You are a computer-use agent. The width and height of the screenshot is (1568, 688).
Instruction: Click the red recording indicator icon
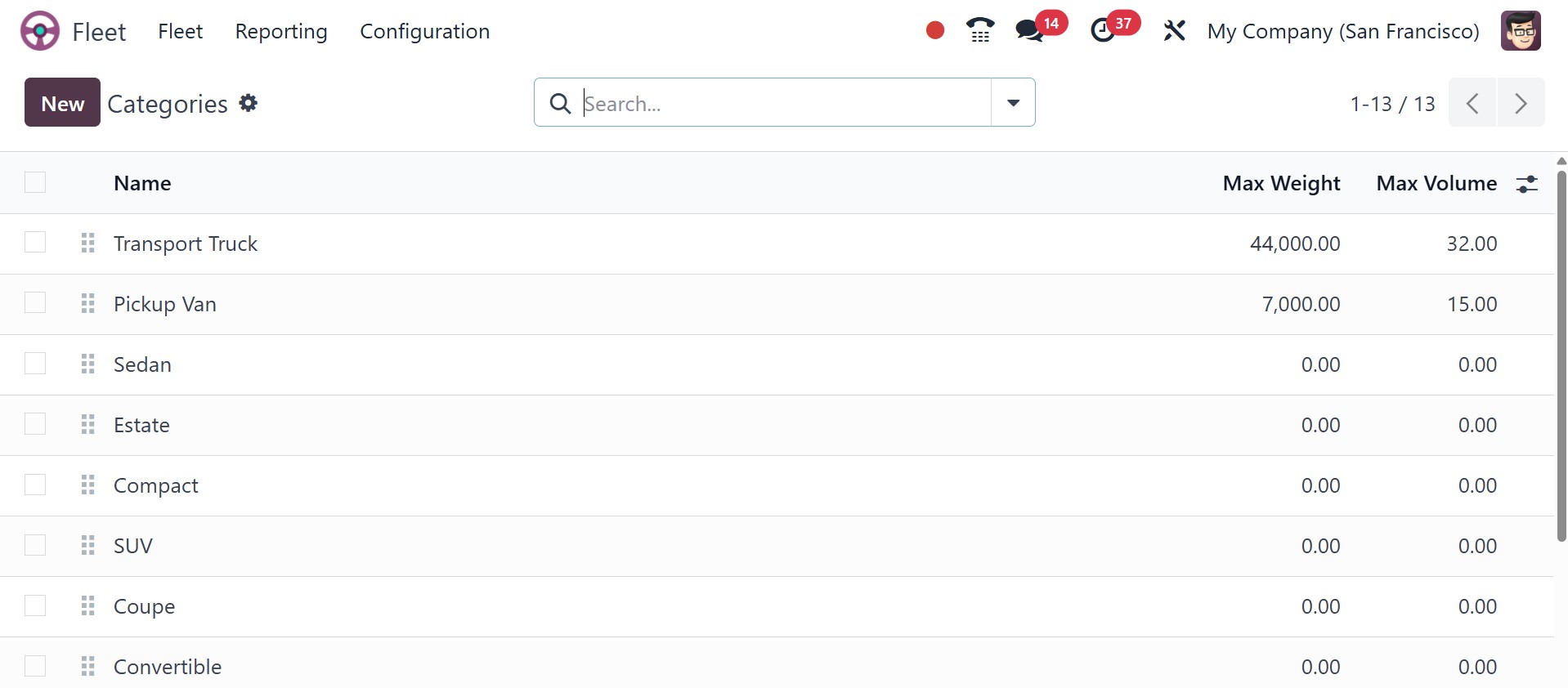tap(935, 31)
